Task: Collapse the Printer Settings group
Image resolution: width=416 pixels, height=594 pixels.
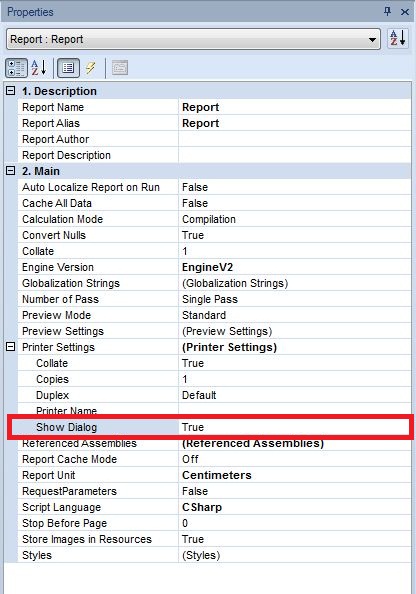Action: click(11, 347)
